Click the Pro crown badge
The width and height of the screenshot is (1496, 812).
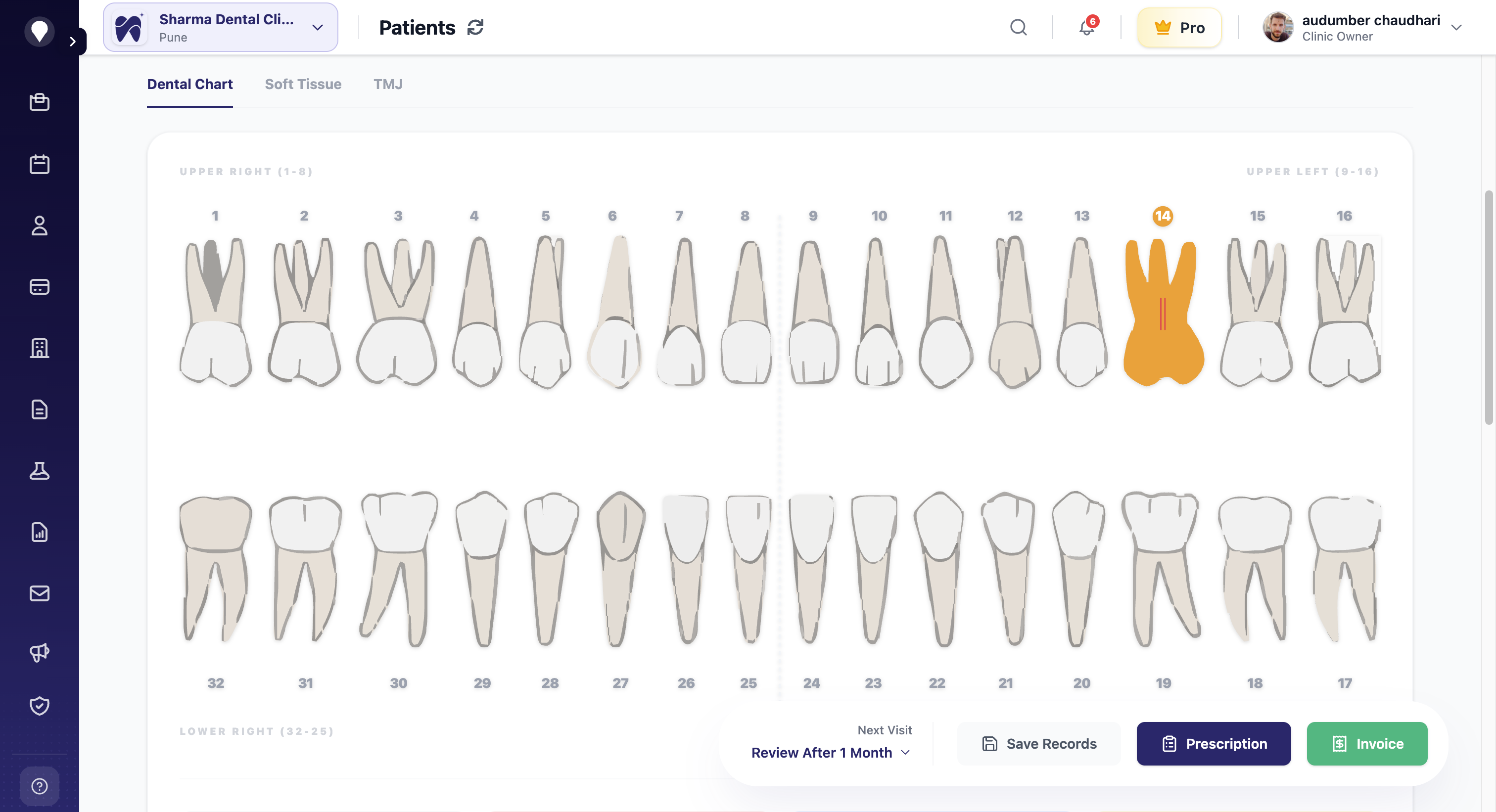pos(1179,27)
